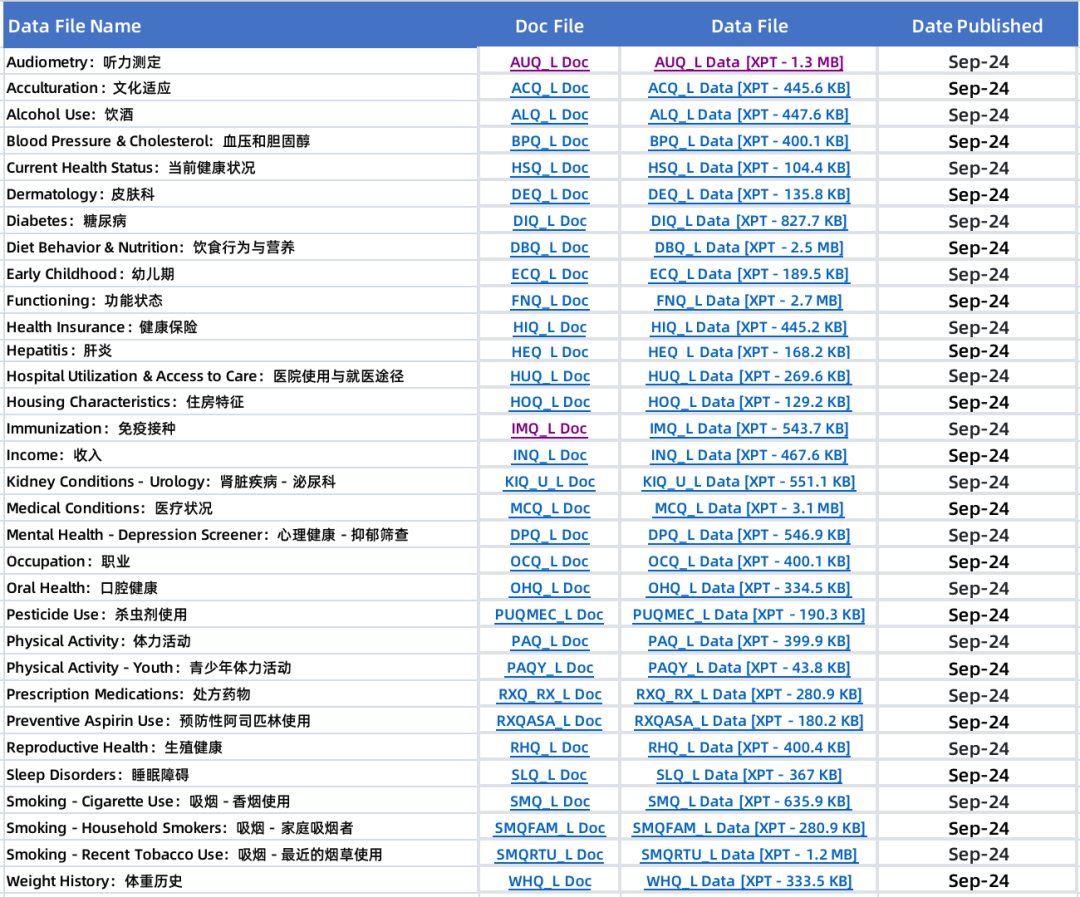Download KIQ_U_L Data XPT file

point(749,482)
